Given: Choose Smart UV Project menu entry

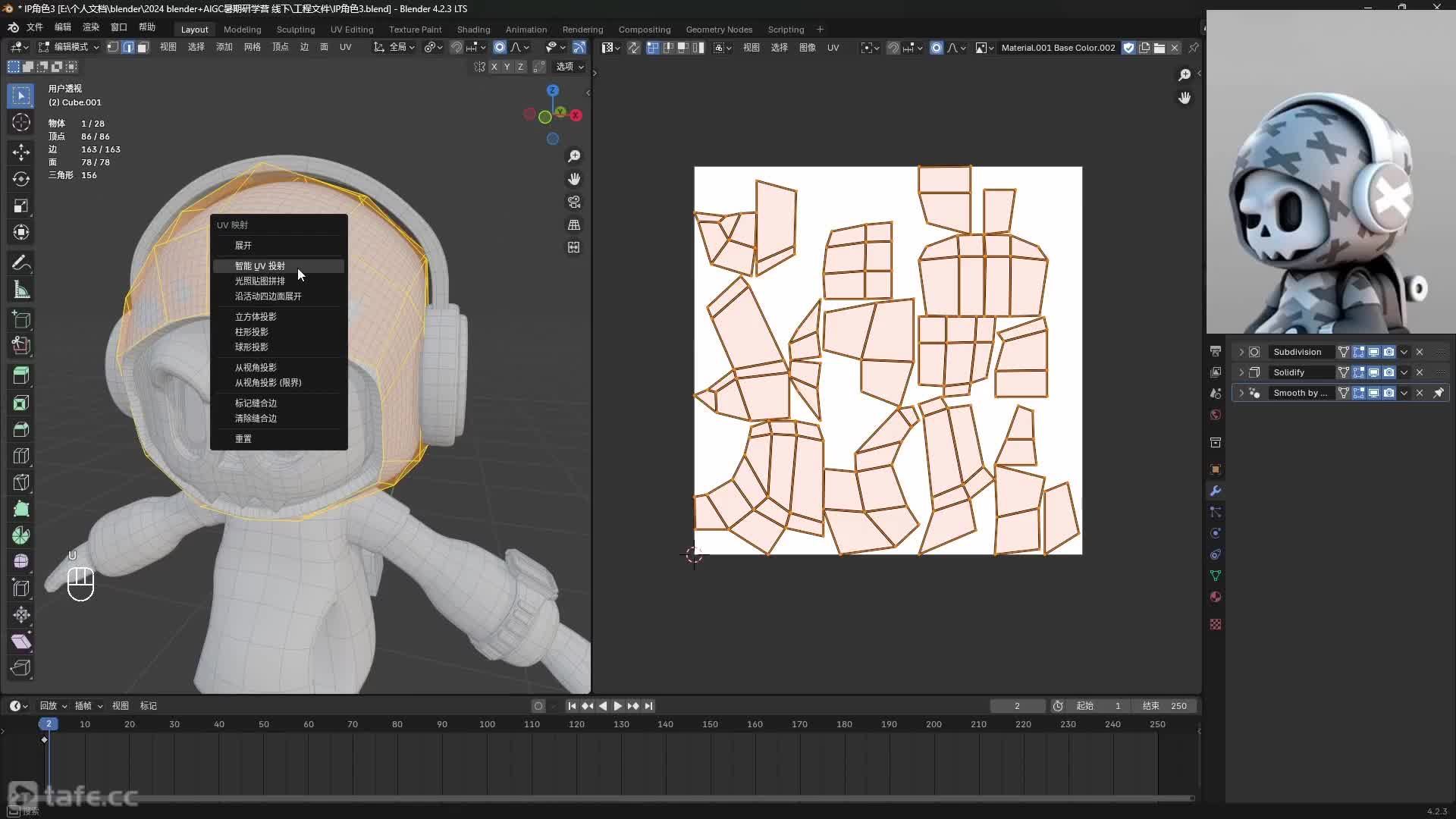Looking at the screenshot, I should click(278, 266).
